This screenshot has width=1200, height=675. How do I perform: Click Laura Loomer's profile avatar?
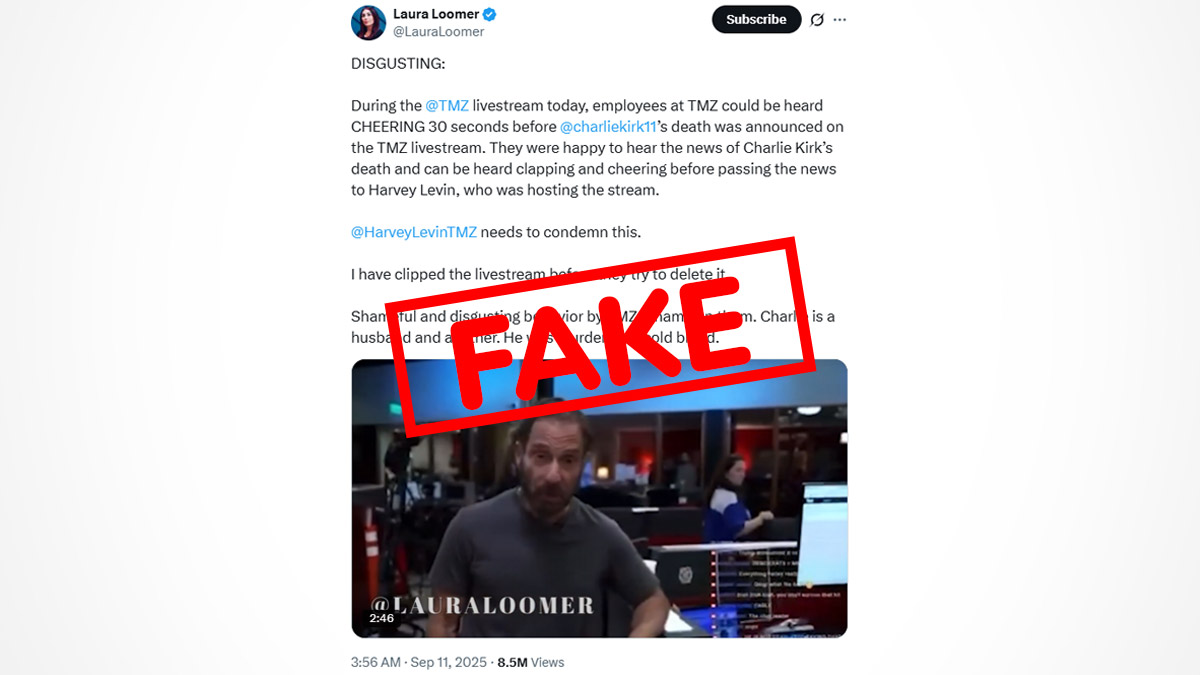[368, 22]
